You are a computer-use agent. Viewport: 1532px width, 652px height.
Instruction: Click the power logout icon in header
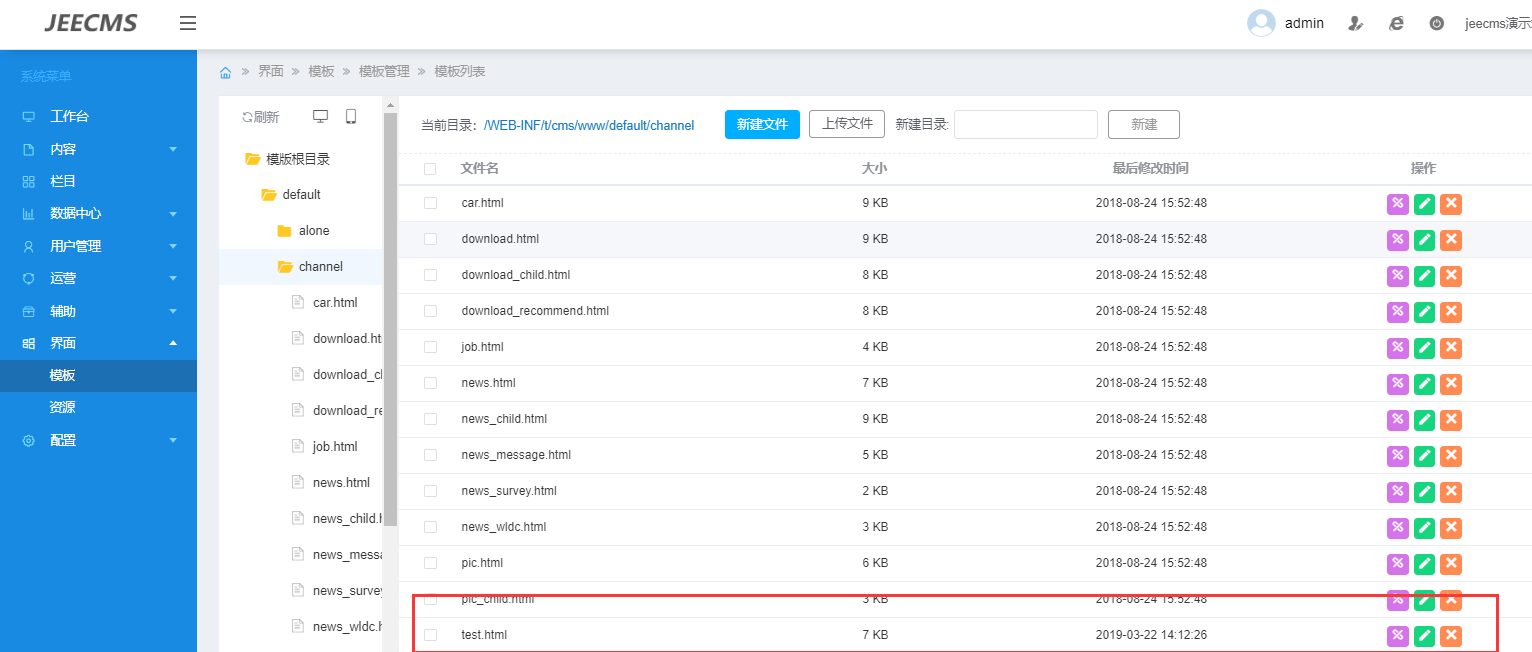[1436, 23]
